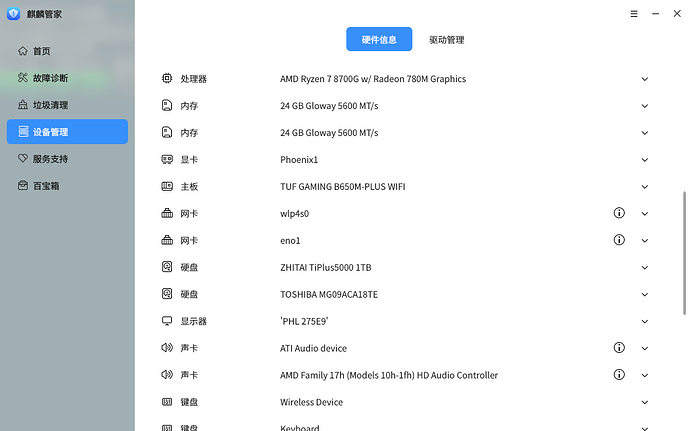Viewport: 690px width, 431px height.
Task: Select text TOSHIBA MG09ACA18TE
Action: [x=329, y=294]
